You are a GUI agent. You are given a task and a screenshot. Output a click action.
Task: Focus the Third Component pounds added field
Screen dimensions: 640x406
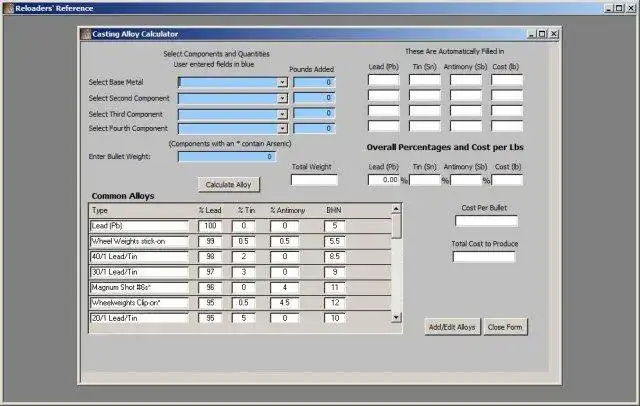point(314,113)
